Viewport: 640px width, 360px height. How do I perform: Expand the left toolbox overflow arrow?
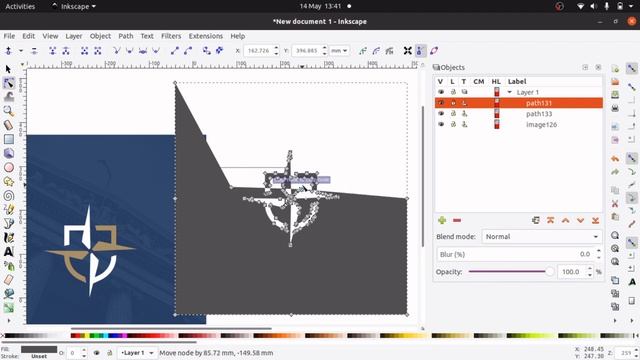[x=8, y=321]
